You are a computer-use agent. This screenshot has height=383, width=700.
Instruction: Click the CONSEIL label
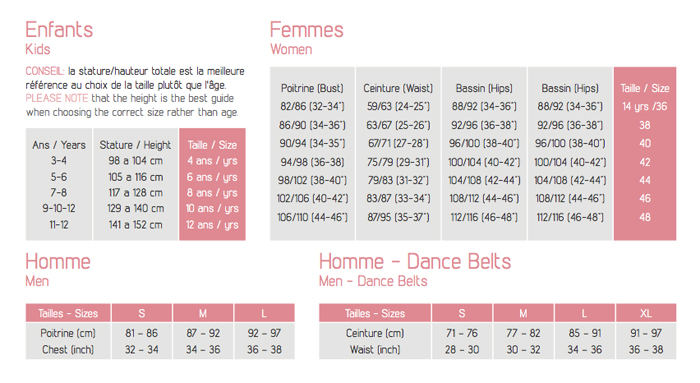45,71
